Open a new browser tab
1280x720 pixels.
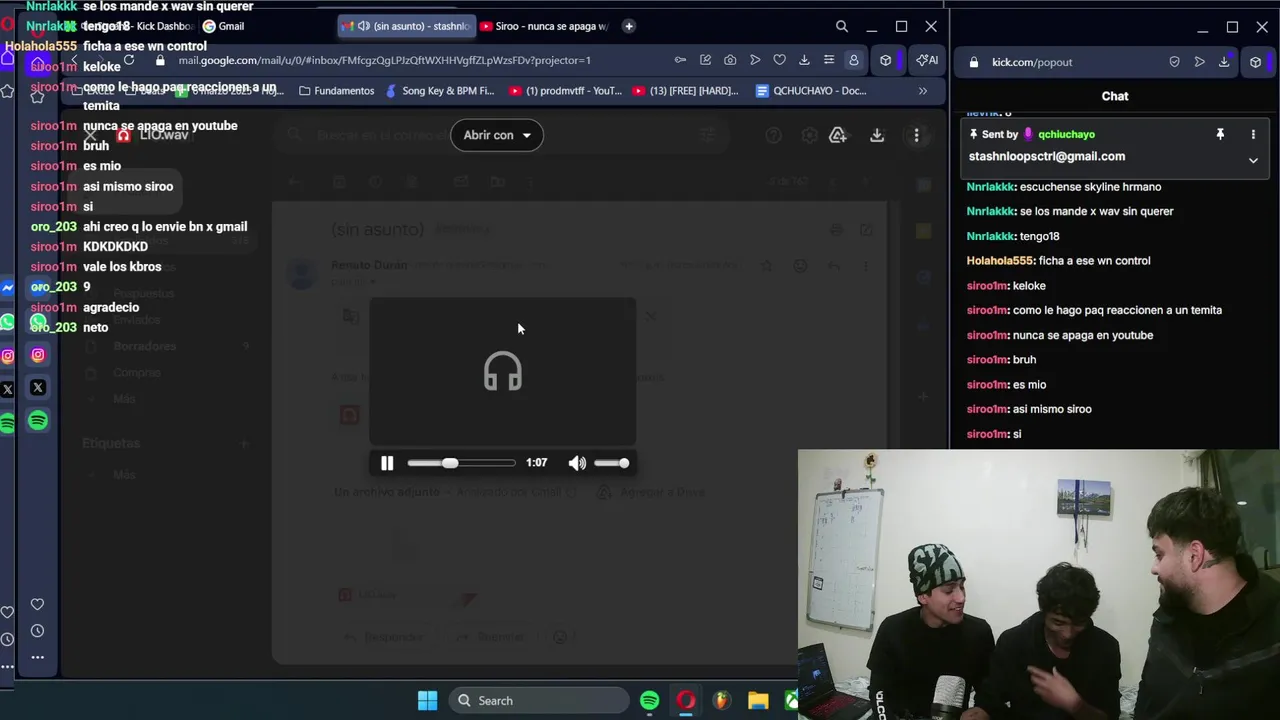(628, 26)
